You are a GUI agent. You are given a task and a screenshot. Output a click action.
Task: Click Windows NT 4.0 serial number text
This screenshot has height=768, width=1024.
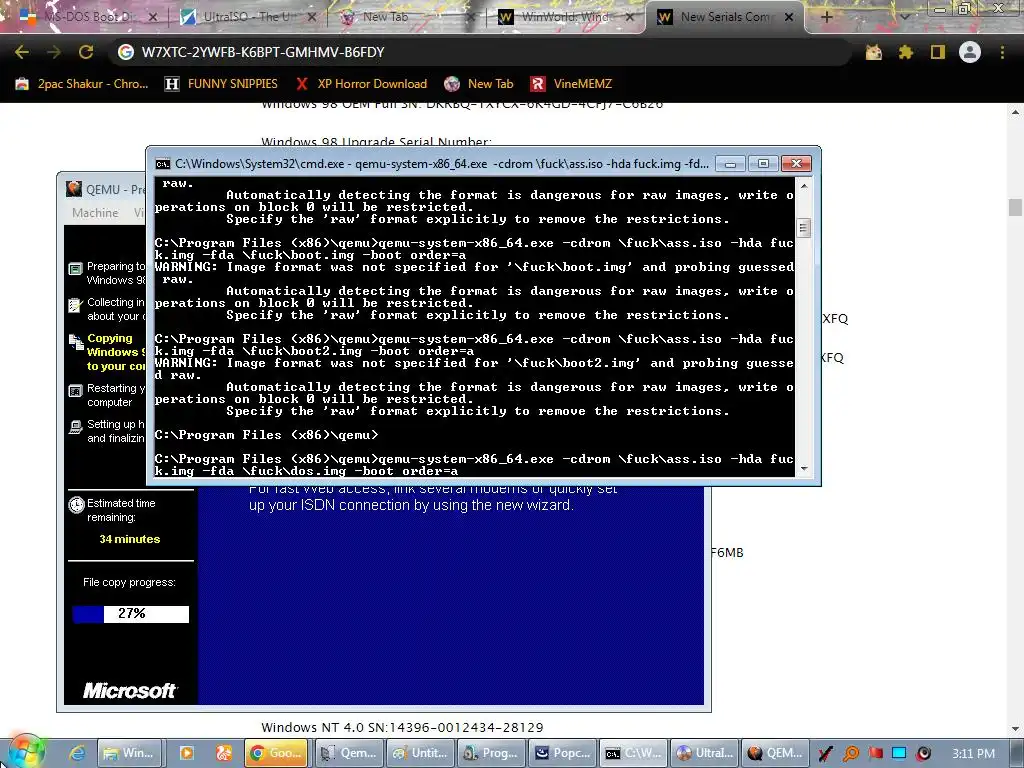(402, 728)
